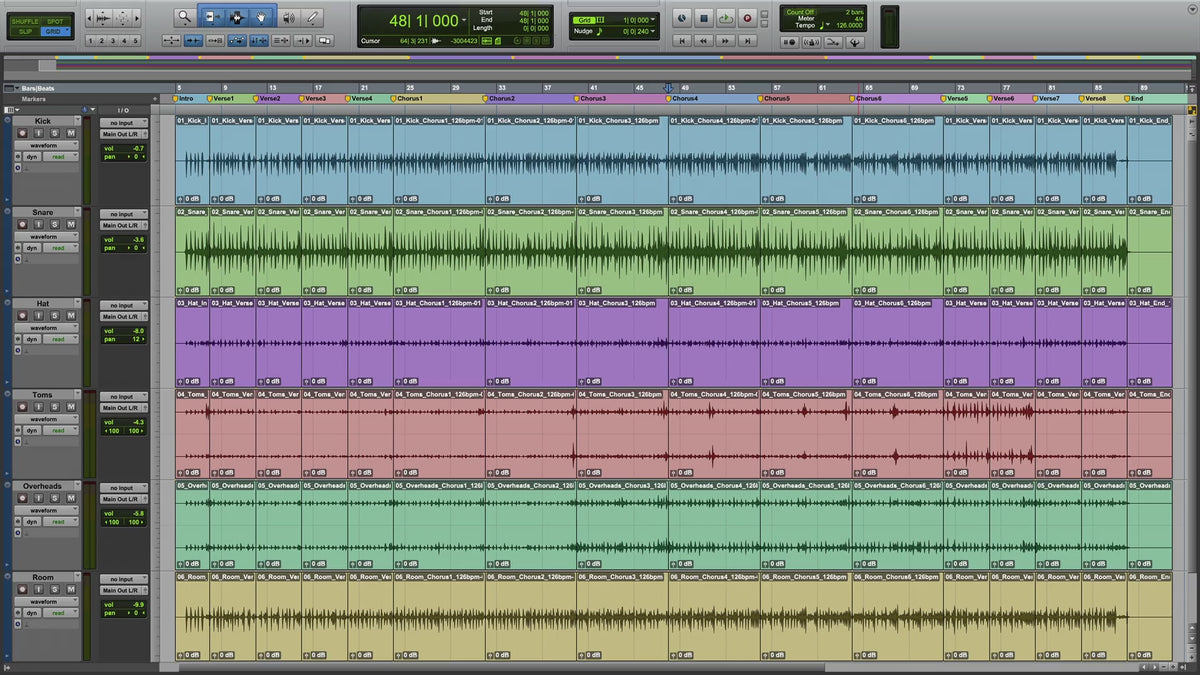Choose the Pencil tool

(314, 17)
